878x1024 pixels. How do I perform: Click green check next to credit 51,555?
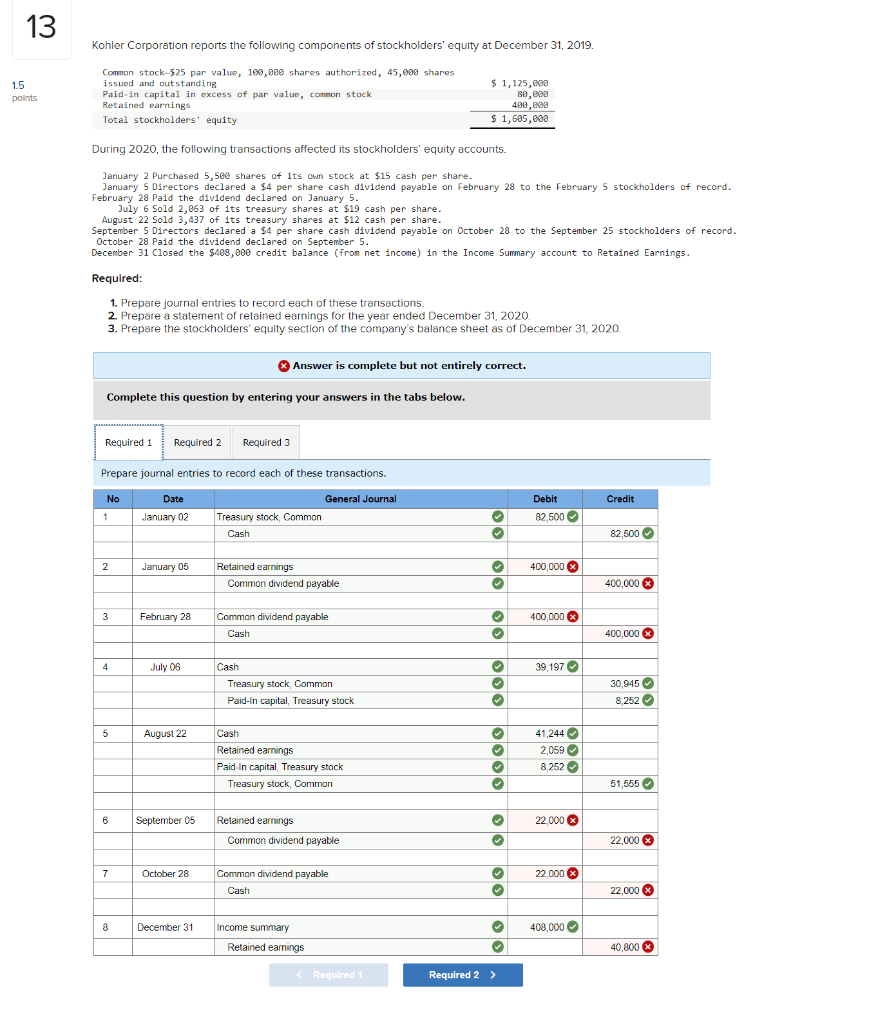648,784
